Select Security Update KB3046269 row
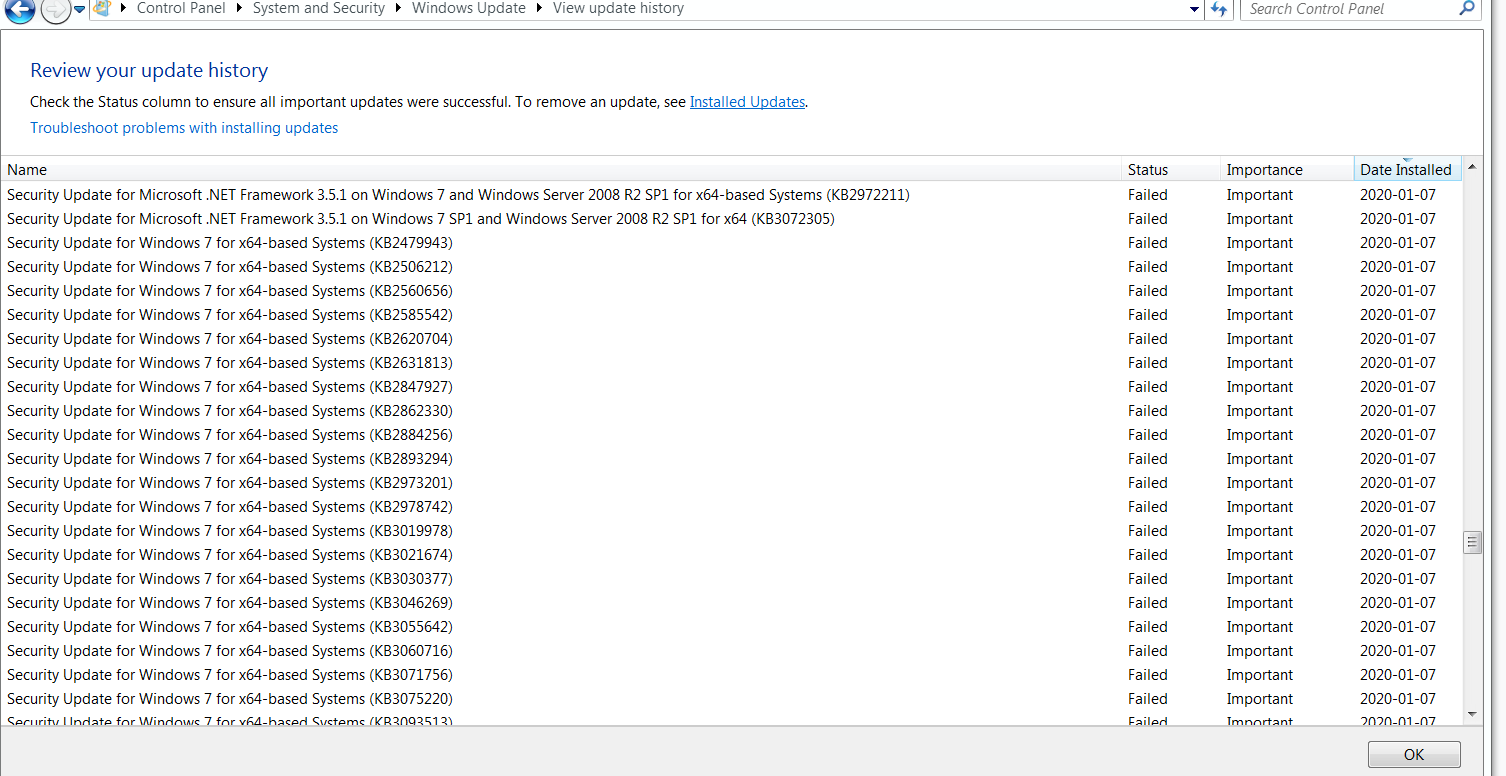 pos(731,603)
